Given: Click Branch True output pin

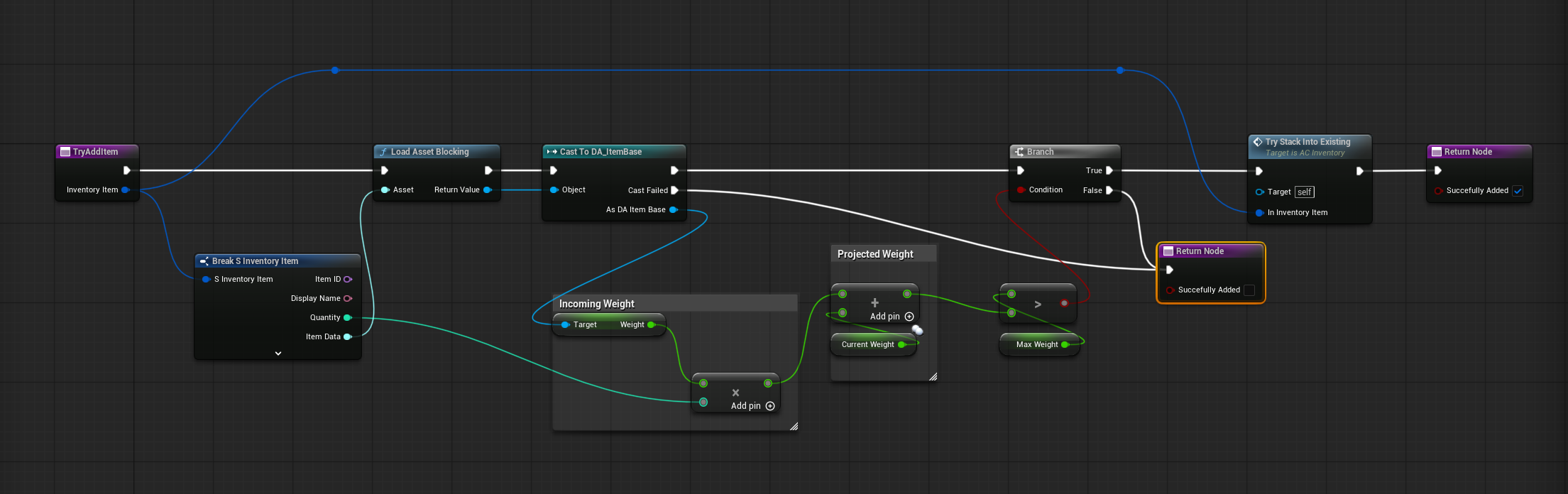Looking at the screenshot, I should [1109, 170].
